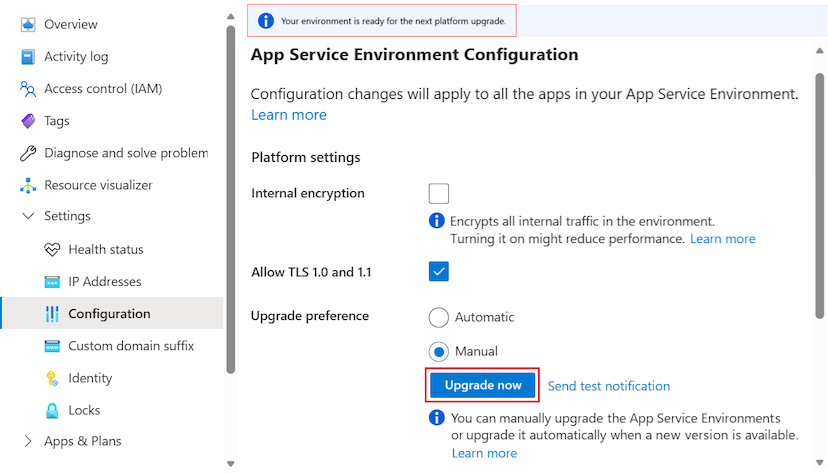
Task: Click the Upgrade now button
Action: [483, 385]
